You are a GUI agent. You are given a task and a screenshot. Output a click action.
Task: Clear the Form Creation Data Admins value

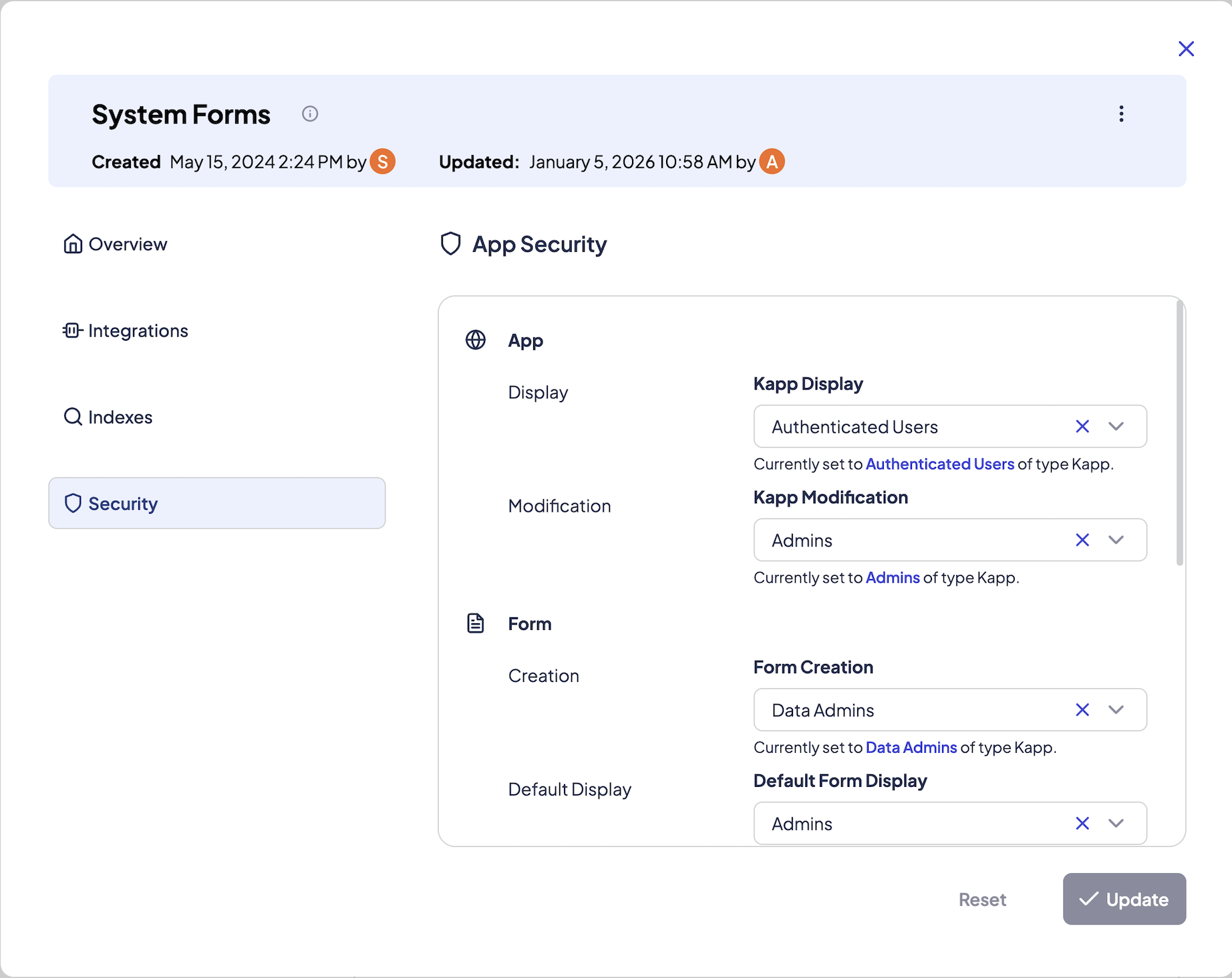pos(1082,710)
